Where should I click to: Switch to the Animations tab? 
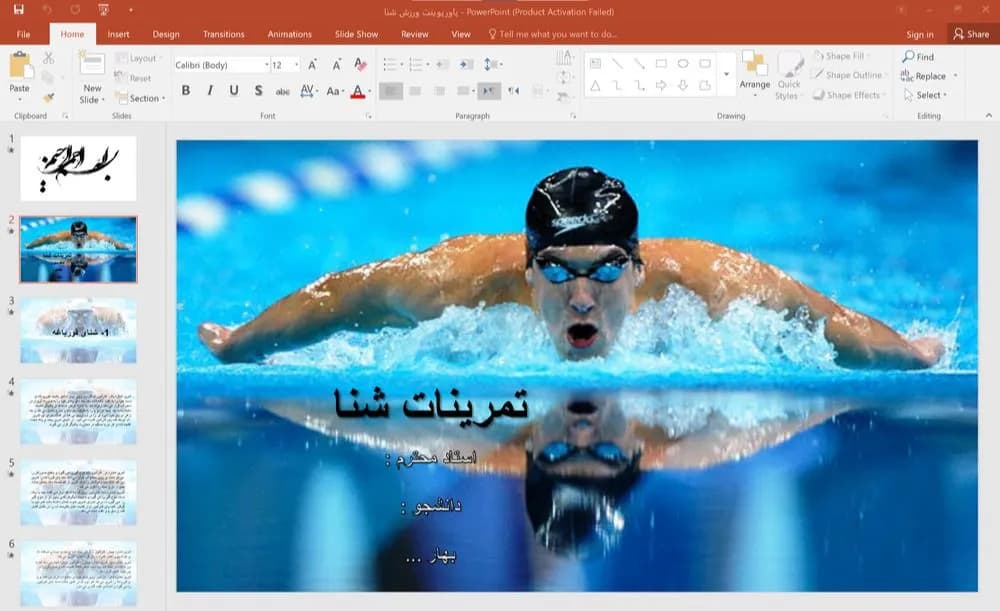(290, 34)
